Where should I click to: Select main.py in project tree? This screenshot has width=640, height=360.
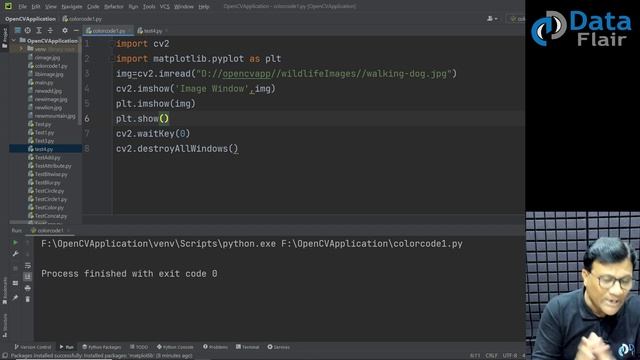coord(40,82)
